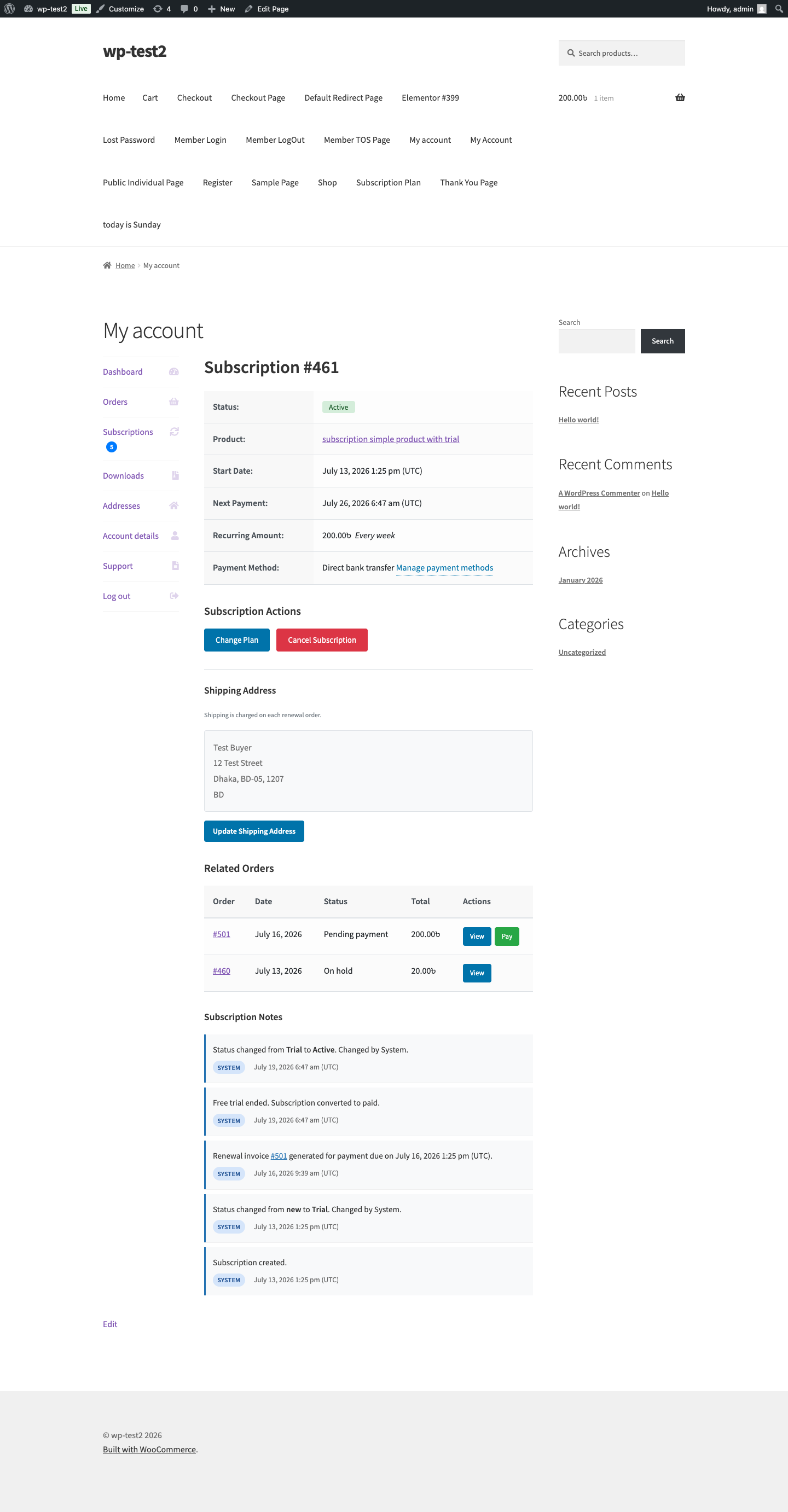Image resolution: width=788 pixels, height=1512 pixels.
Task: Click the Account details user icon
Action: coord(175,536)
